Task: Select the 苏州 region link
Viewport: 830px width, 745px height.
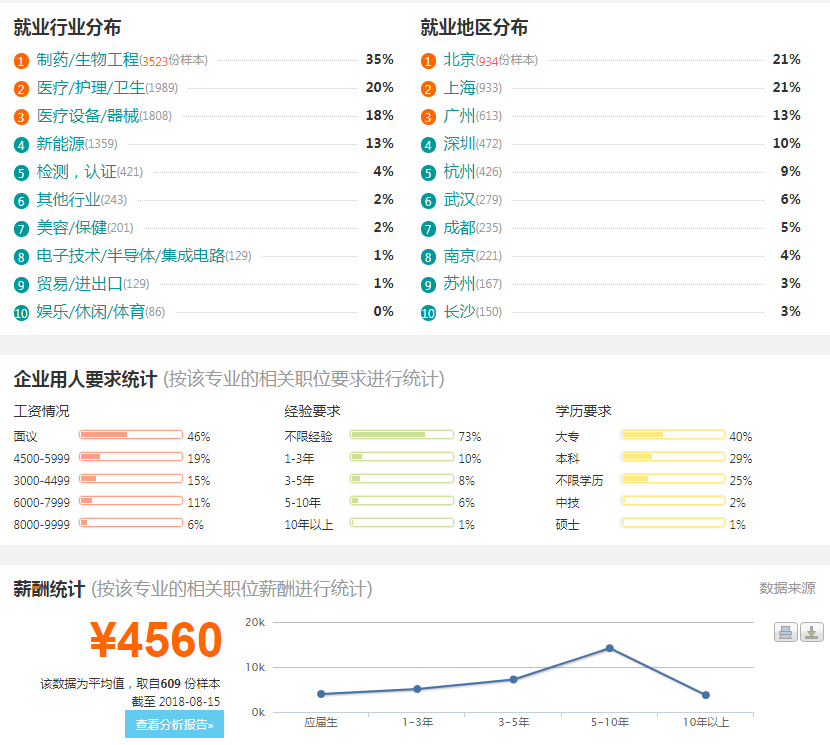Action: click(459, 284)
